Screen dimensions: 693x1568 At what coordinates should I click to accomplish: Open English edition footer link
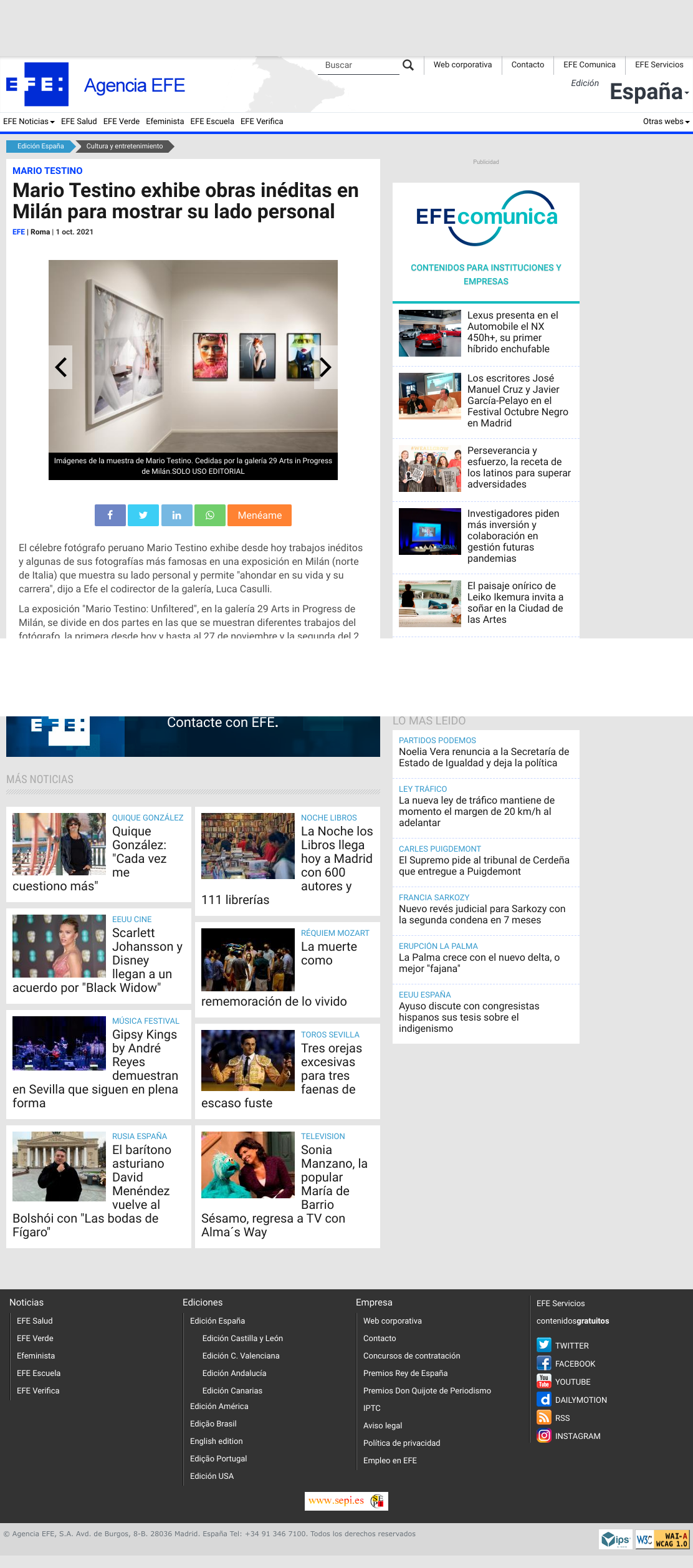(216, 1441)
